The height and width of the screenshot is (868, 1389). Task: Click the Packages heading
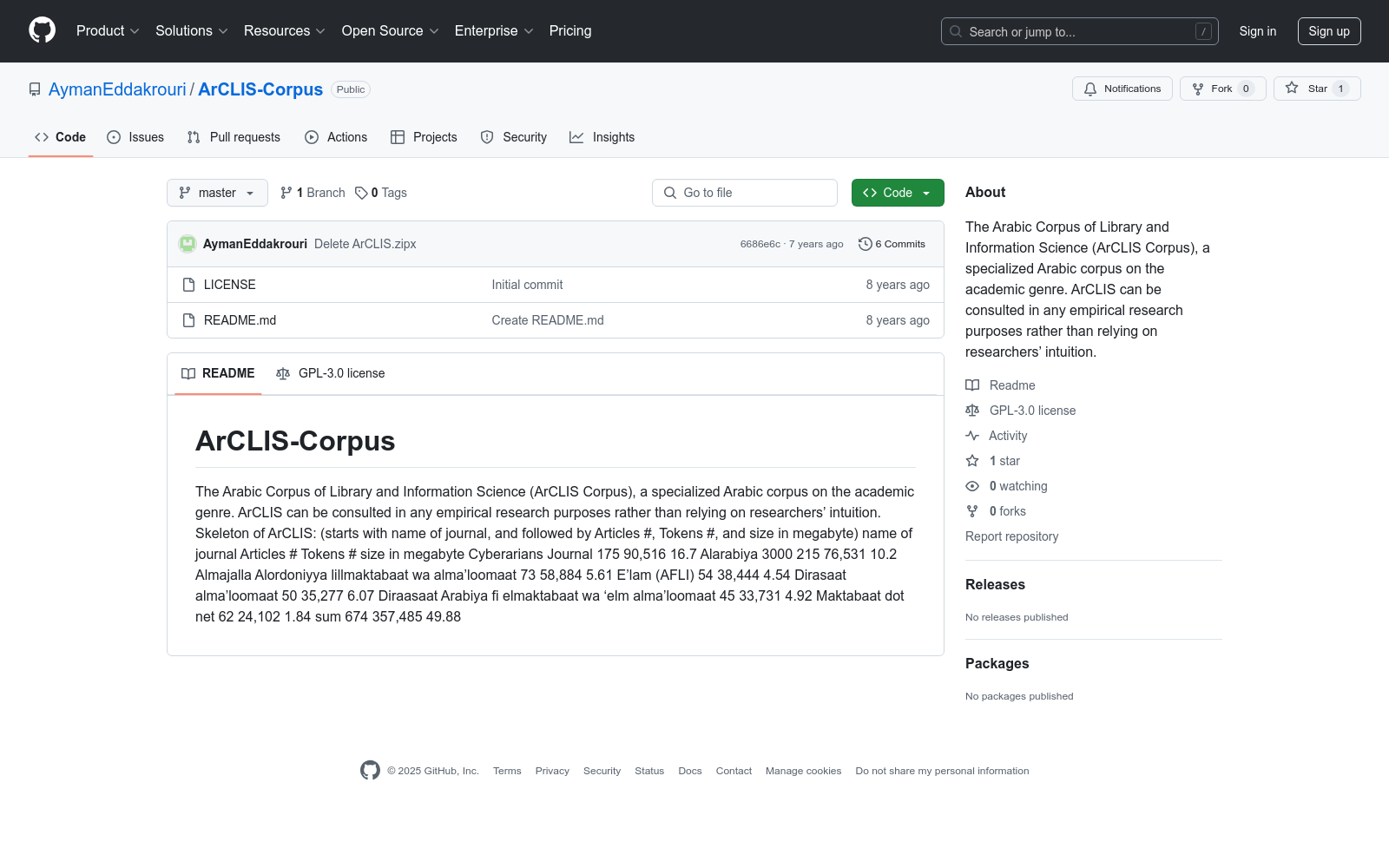[997, 663]
